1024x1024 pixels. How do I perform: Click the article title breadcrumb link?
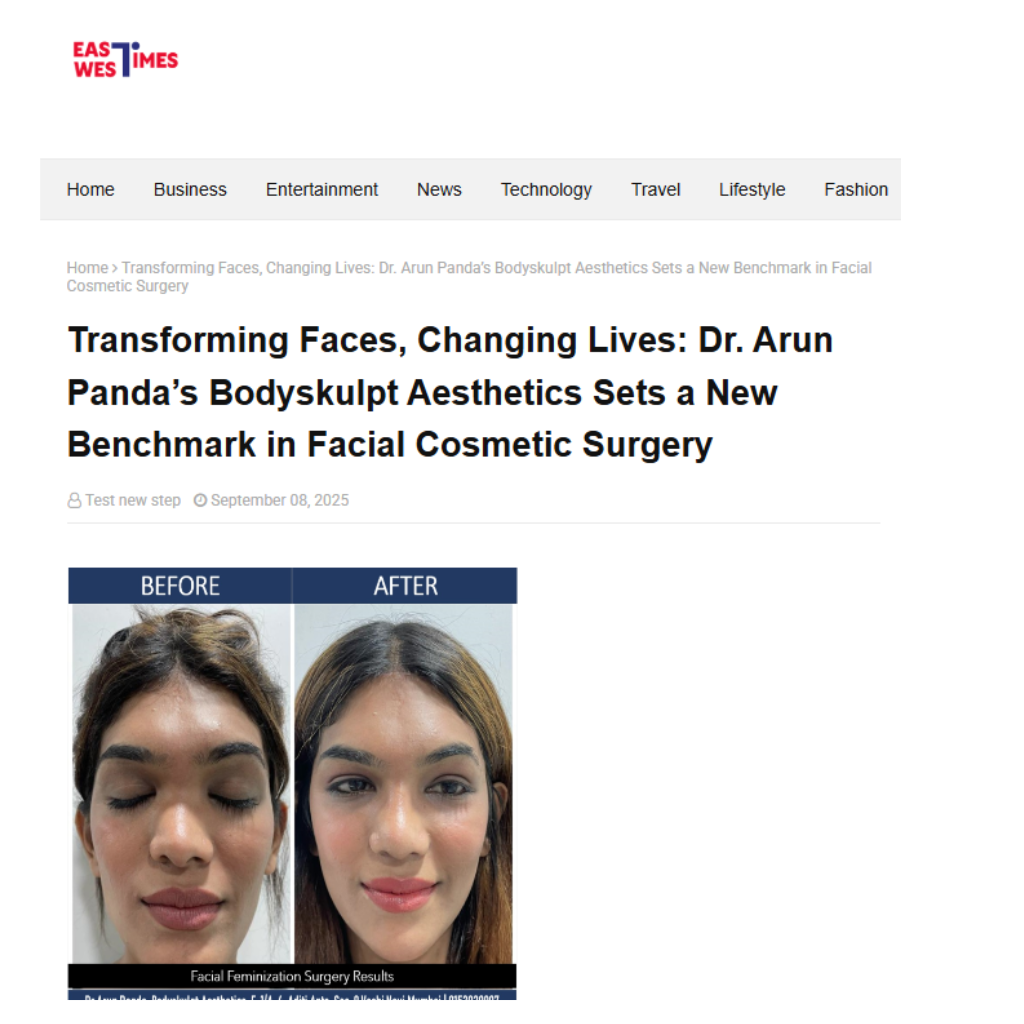coord(469,277)
